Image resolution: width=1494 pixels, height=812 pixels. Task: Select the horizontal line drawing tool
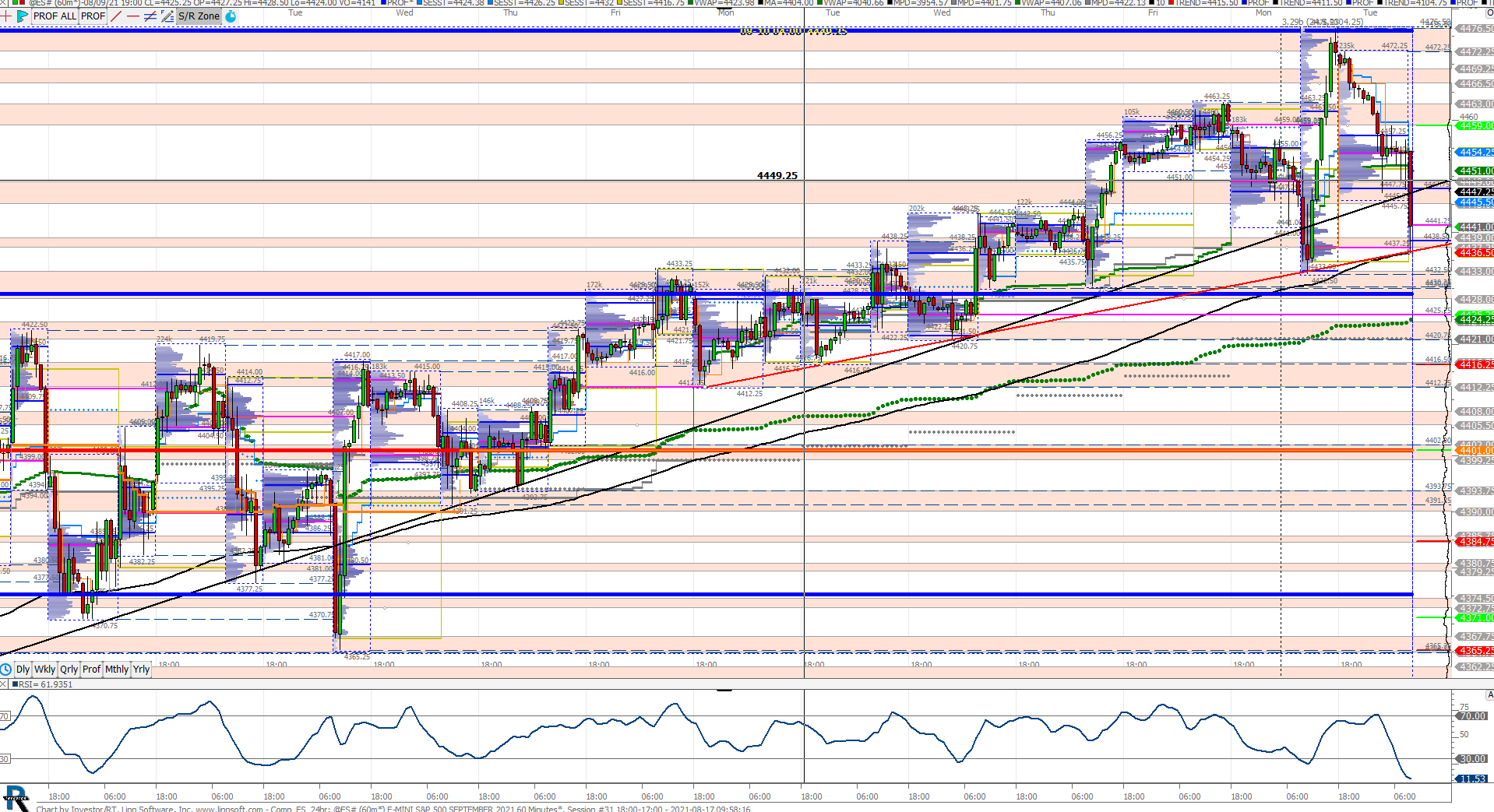click(x=133, y=16)
